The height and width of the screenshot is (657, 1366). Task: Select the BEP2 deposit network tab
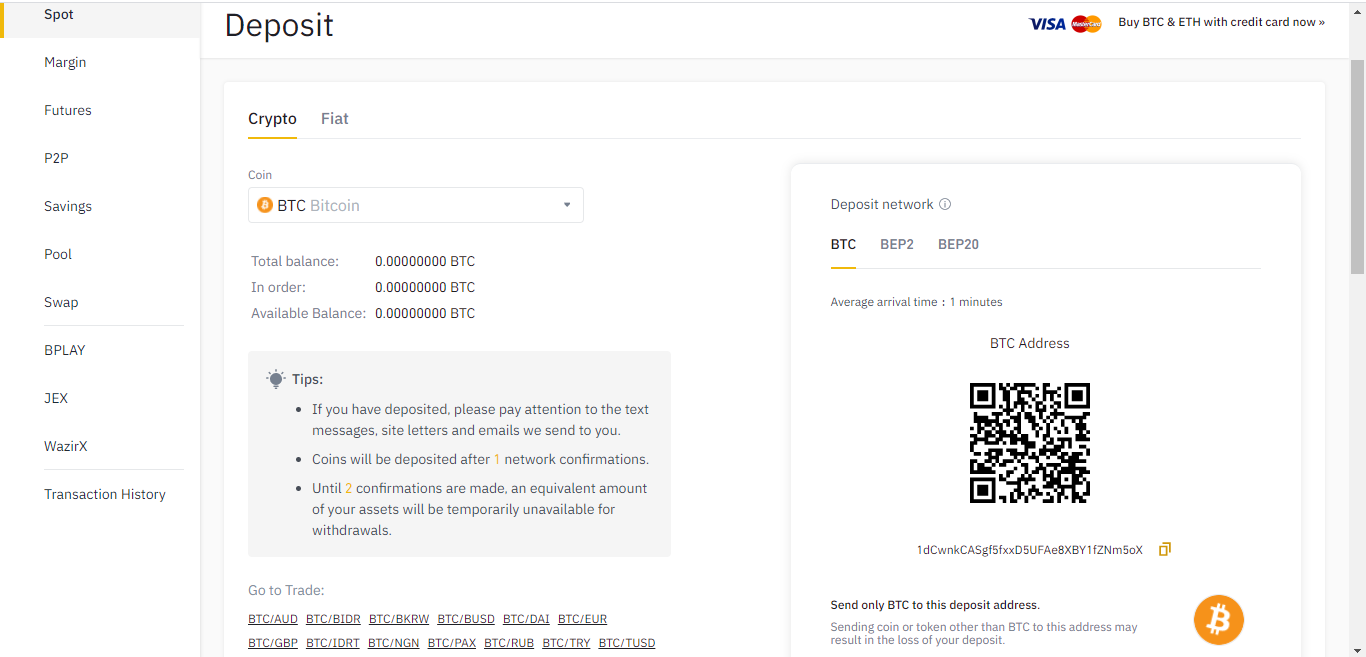coord(897,244)
